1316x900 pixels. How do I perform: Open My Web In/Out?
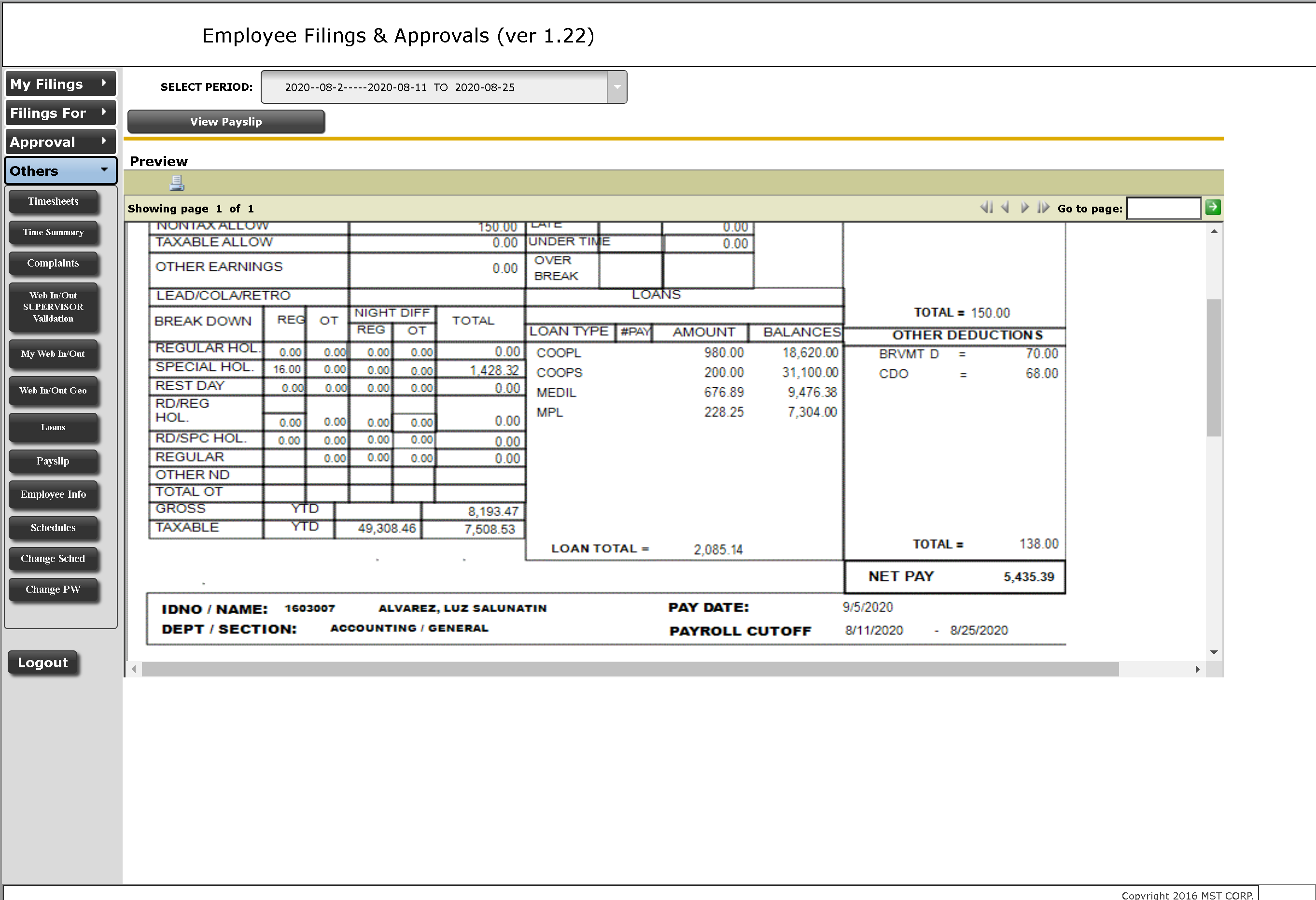pos(53,354)
